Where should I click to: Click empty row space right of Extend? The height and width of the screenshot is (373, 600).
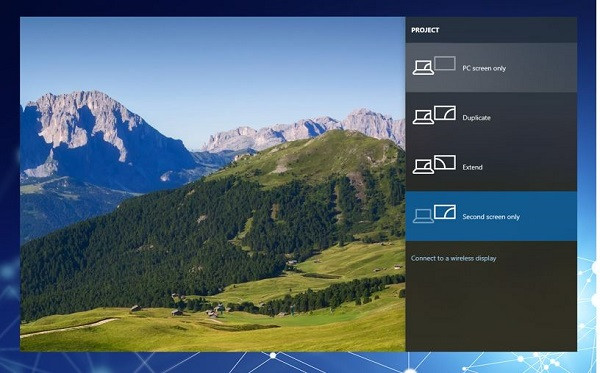[532, 167]
